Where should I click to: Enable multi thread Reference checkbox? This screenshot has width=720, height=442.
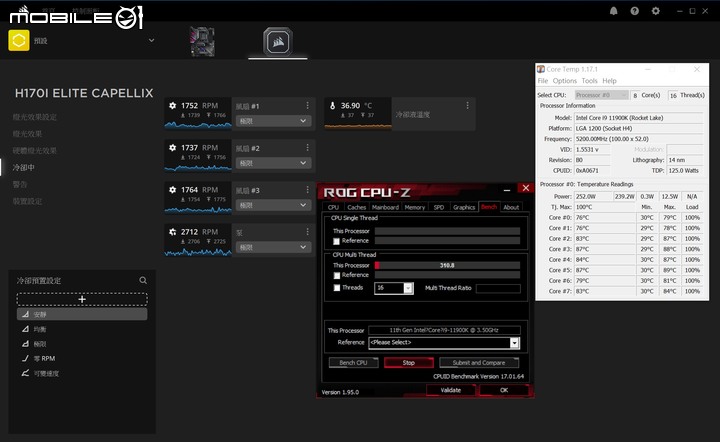pos(337,275)
